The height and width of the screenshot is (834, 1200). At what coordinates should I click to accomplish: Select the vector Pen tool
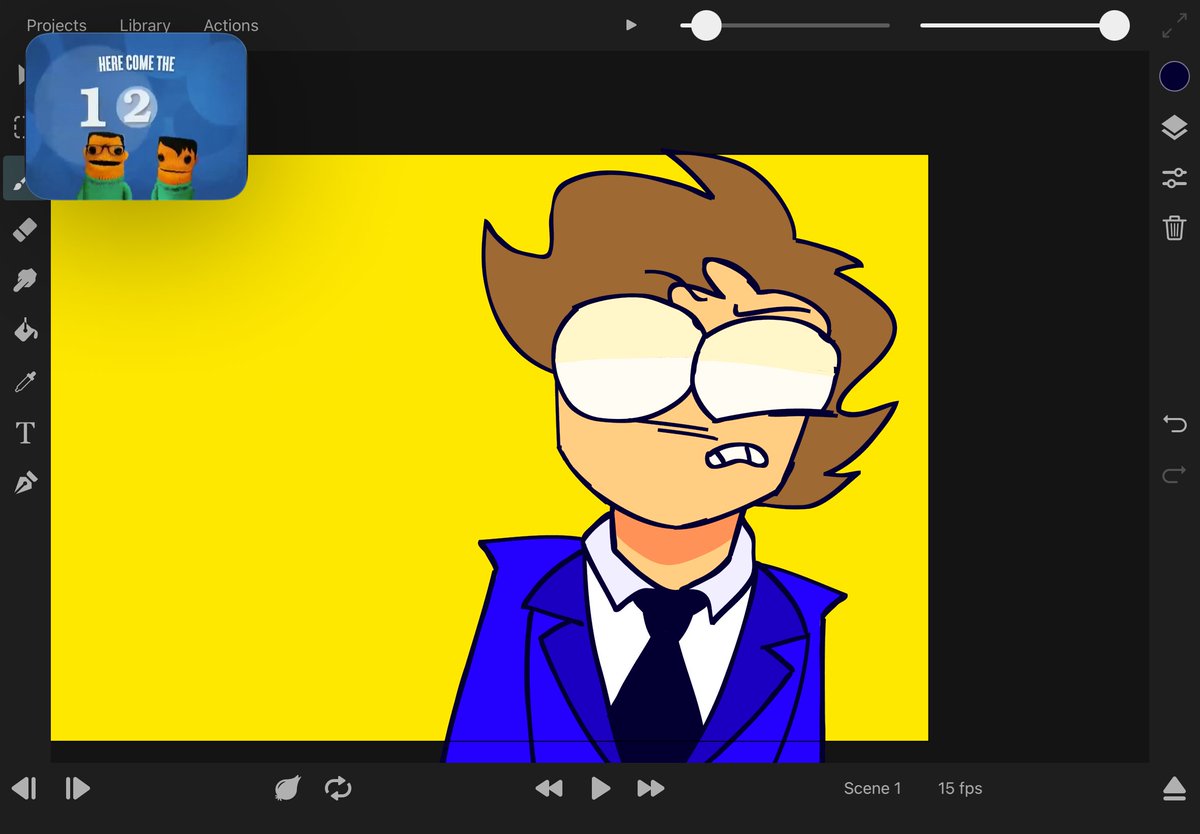click(25, 484)
